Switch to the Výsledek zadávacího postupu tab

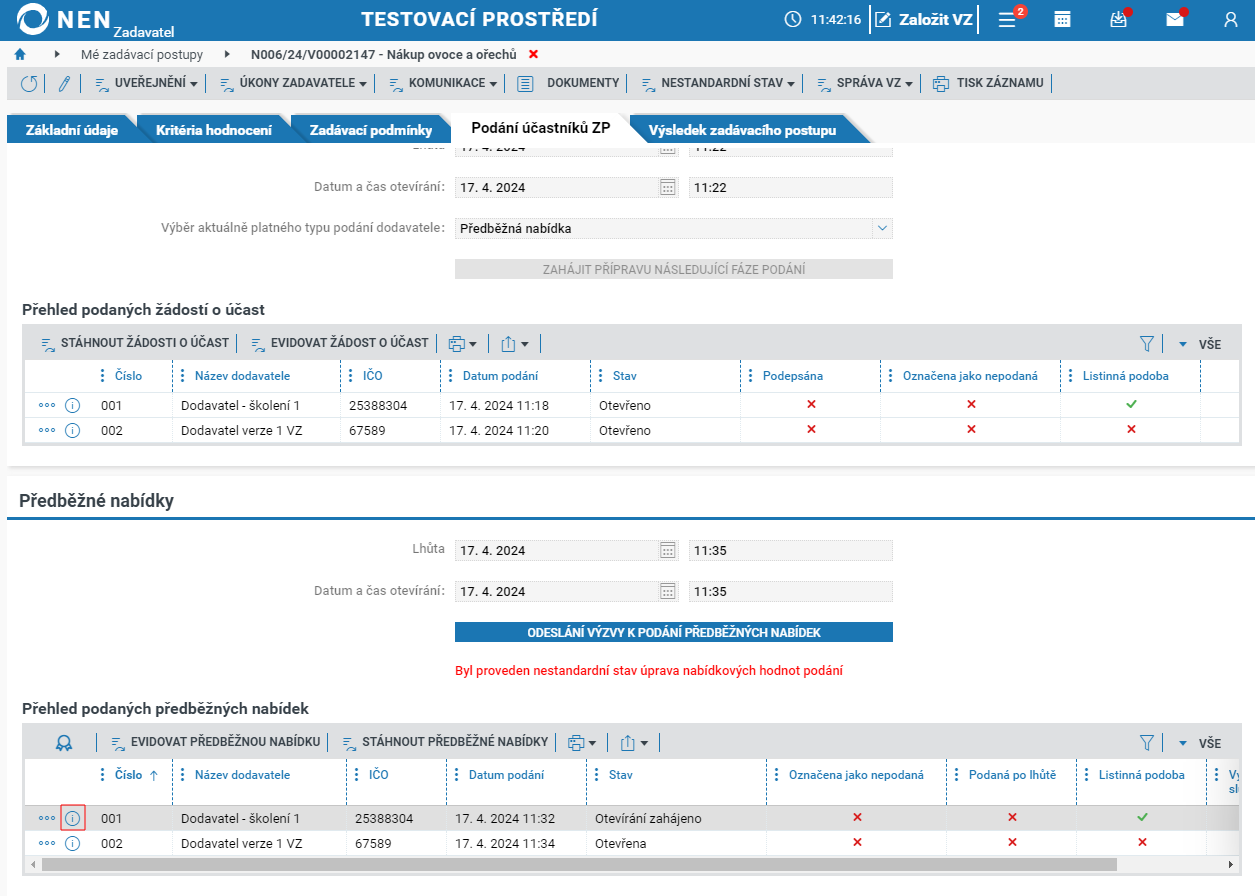tap(742, 130)
